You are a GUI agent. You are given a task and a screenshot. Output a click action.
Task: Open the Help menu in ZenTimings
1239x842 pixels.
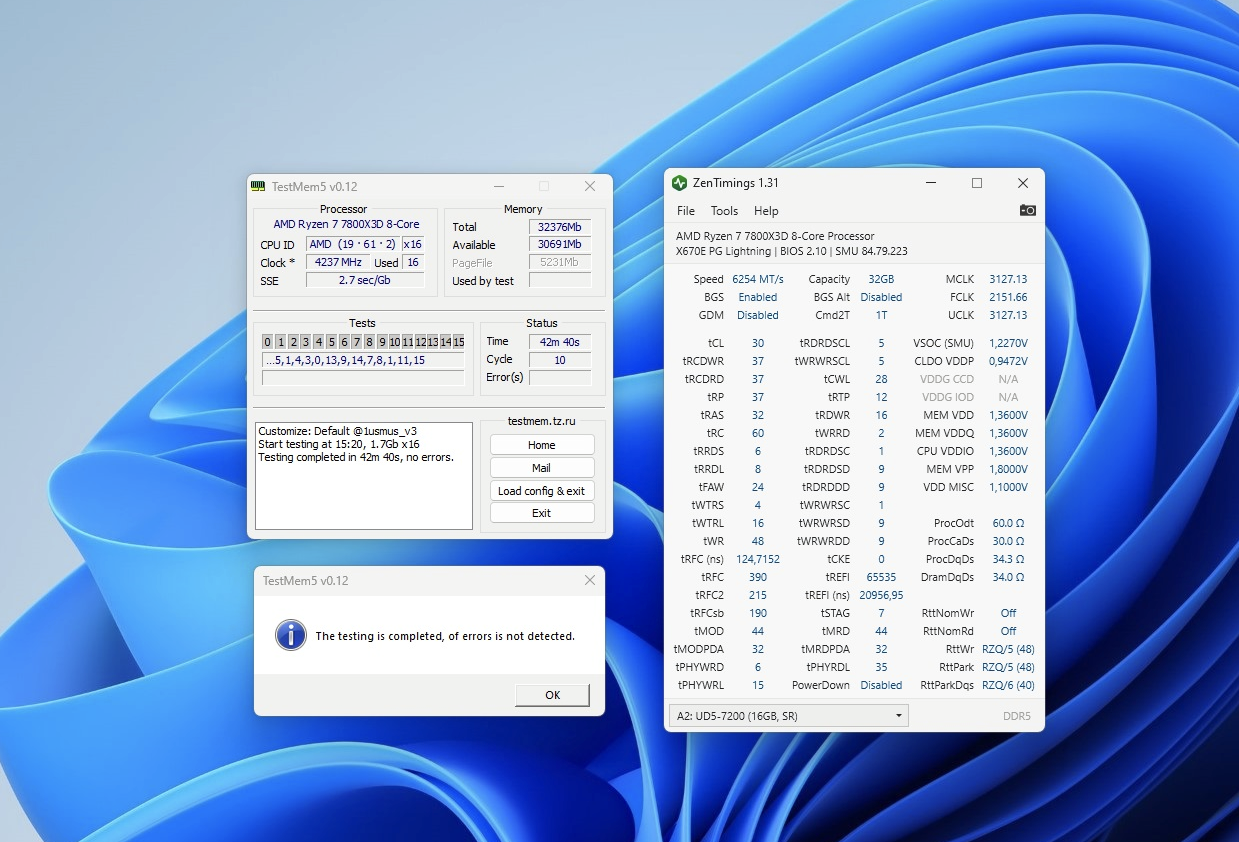pyautogui.click(x=766, y=211)
